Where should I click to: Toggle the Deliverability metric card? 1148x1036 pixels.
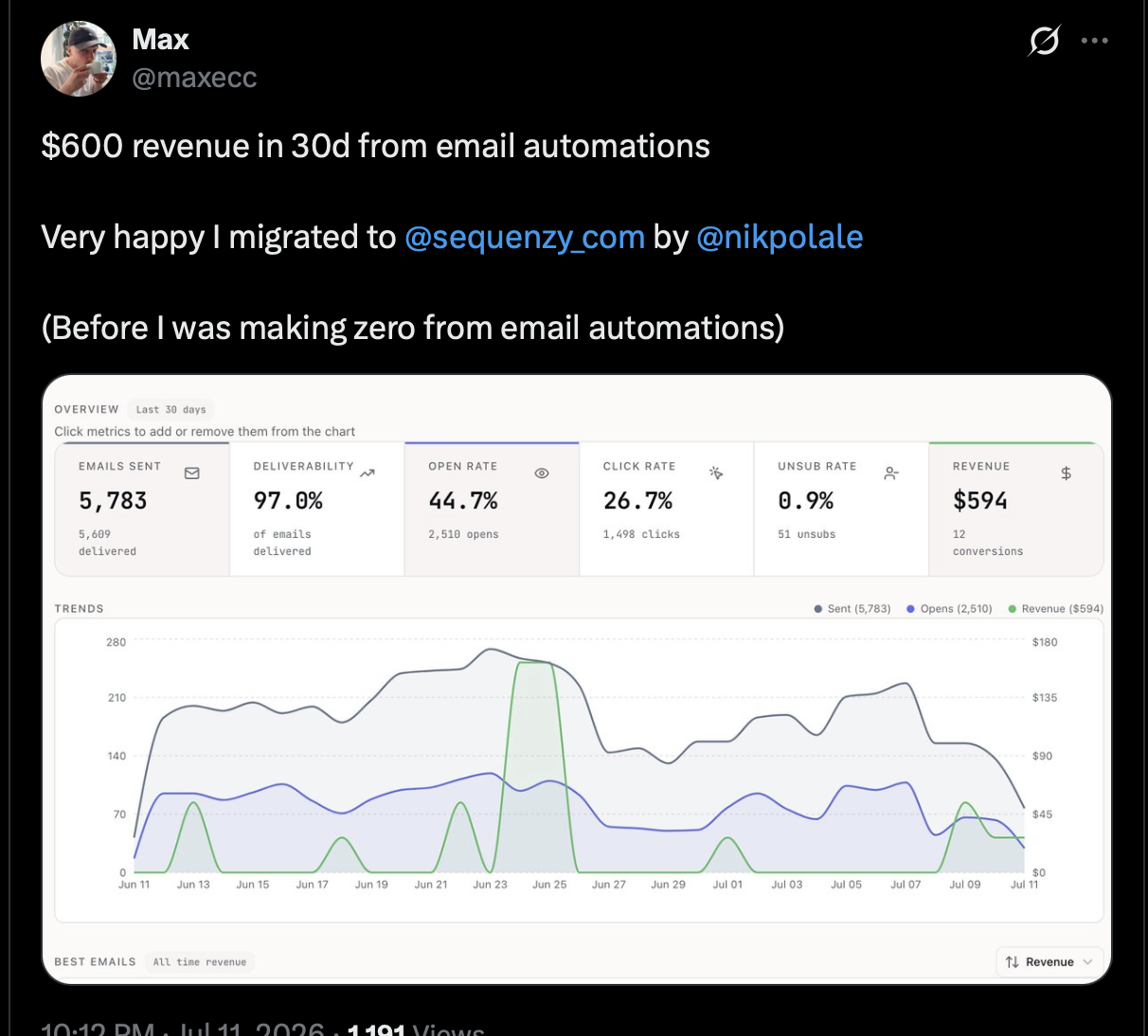316,509
